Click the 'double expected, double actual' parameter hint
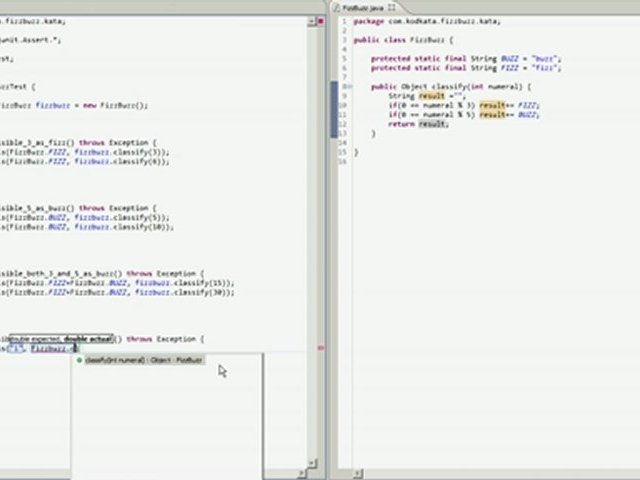Screen dimensions: 640x480 pos(60,340)
